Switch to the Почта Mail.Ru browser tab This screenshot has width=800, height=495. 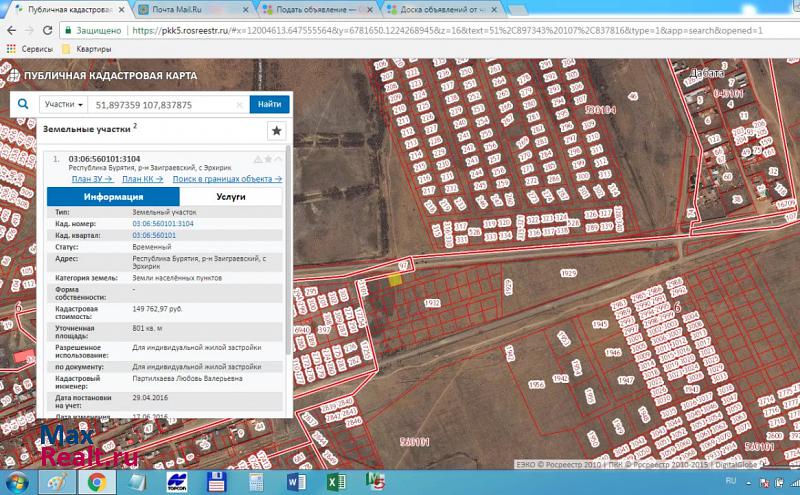pos(190,9)
